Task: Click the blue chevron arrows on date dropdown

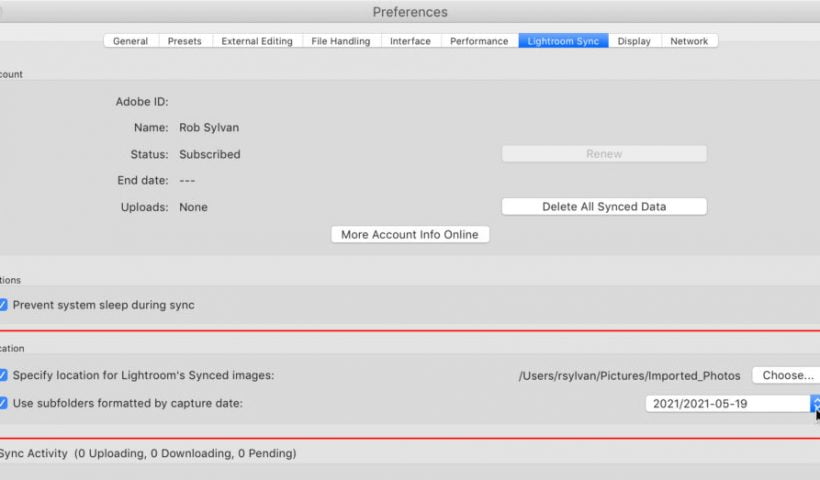Action: click(x=815, y=404)
